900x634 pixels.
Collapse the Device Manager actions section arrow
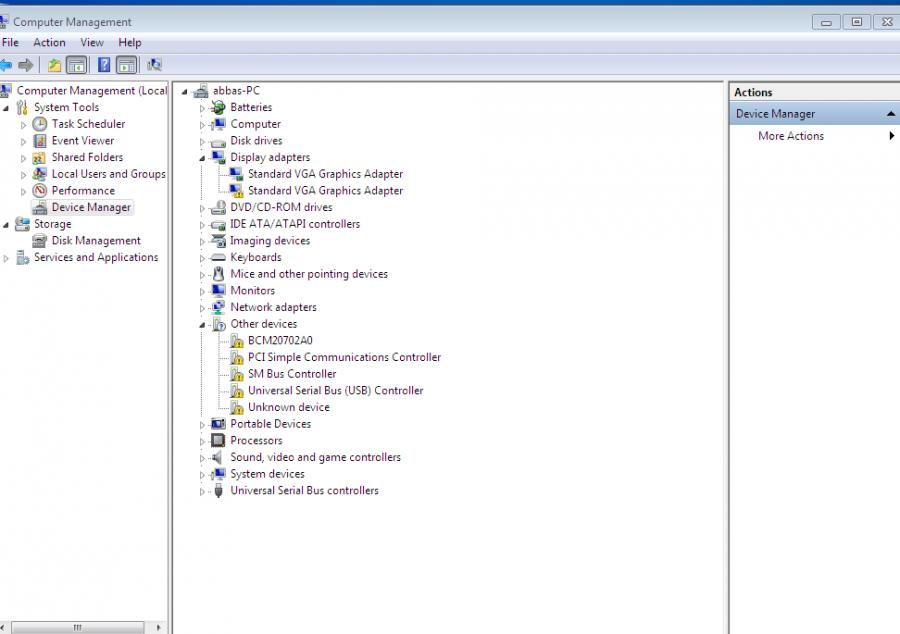click(x=890, y=114)
